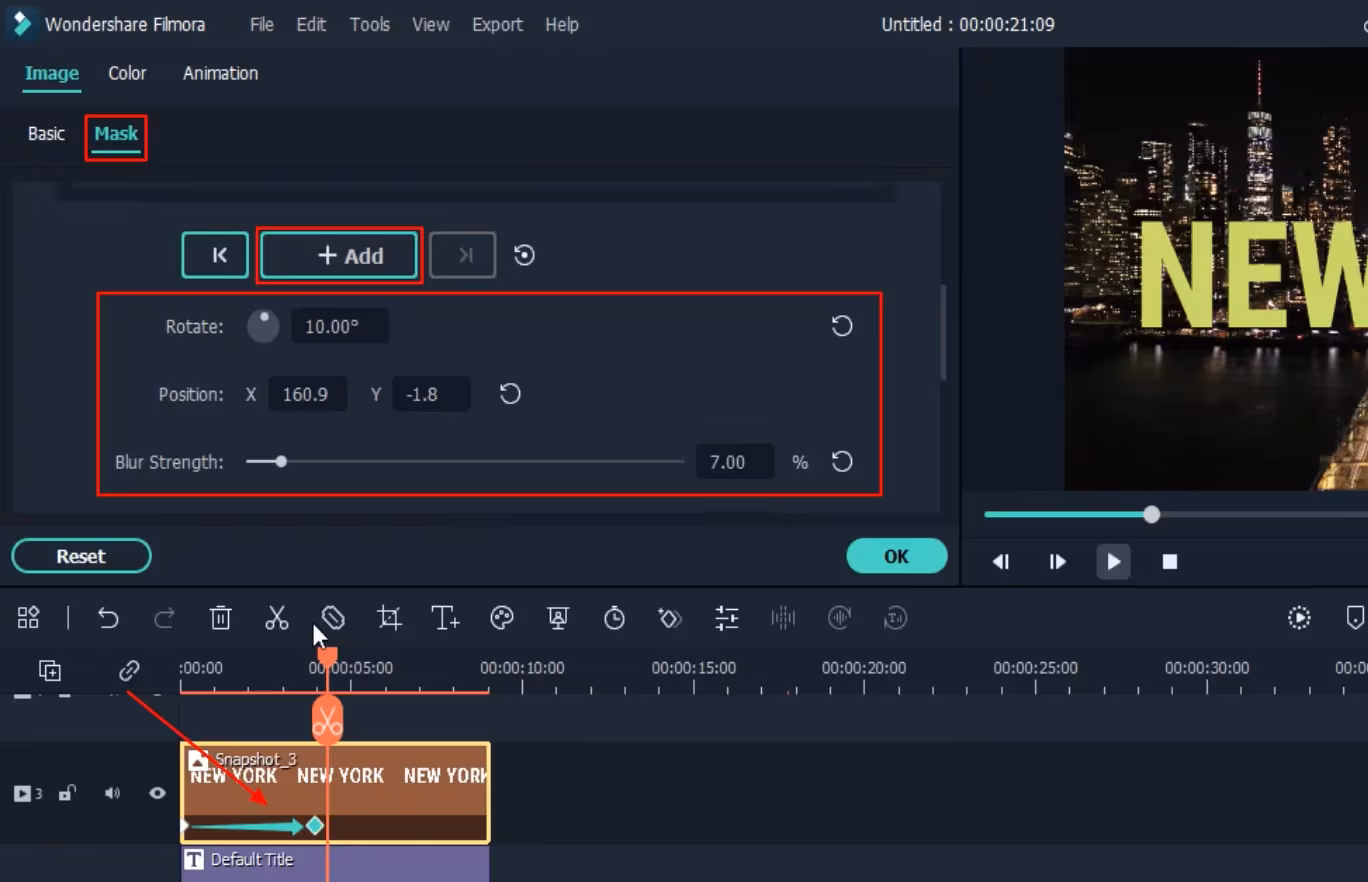Screen dimensions: 1368x882
Task: Select the Mask sub-tab
Action: click(x=116, y=134)
